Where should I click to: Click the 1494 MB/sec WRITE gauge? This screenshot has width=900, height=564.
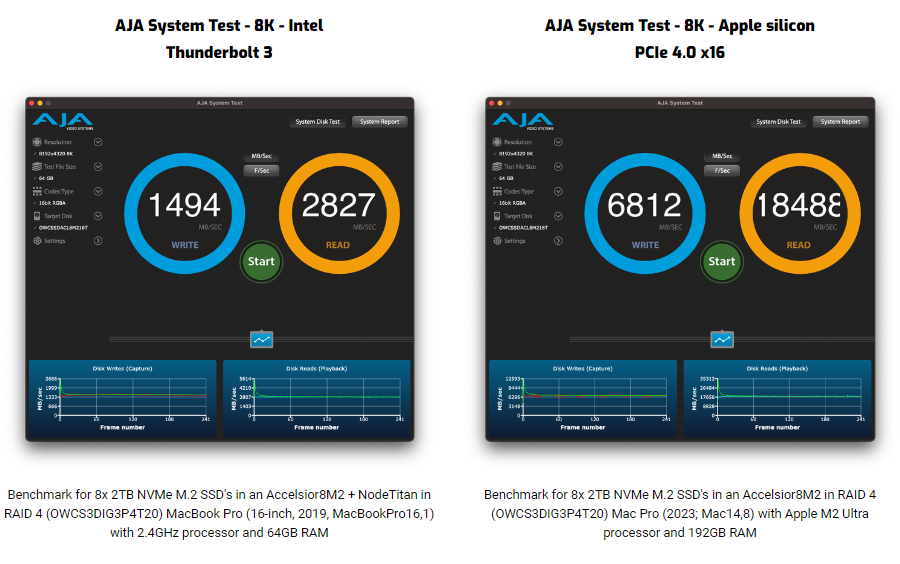[x=185, y=213]
